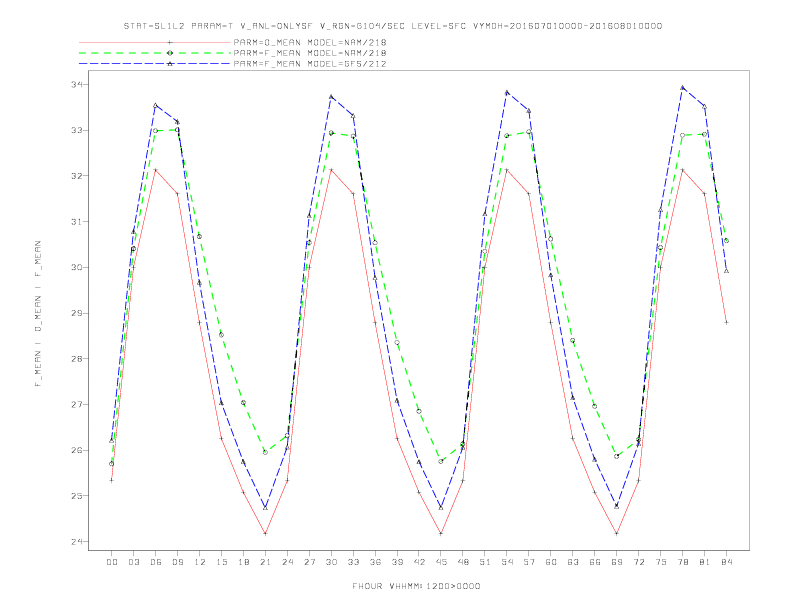Click x-axis forecast hour label 69

(x=617, y=562)
